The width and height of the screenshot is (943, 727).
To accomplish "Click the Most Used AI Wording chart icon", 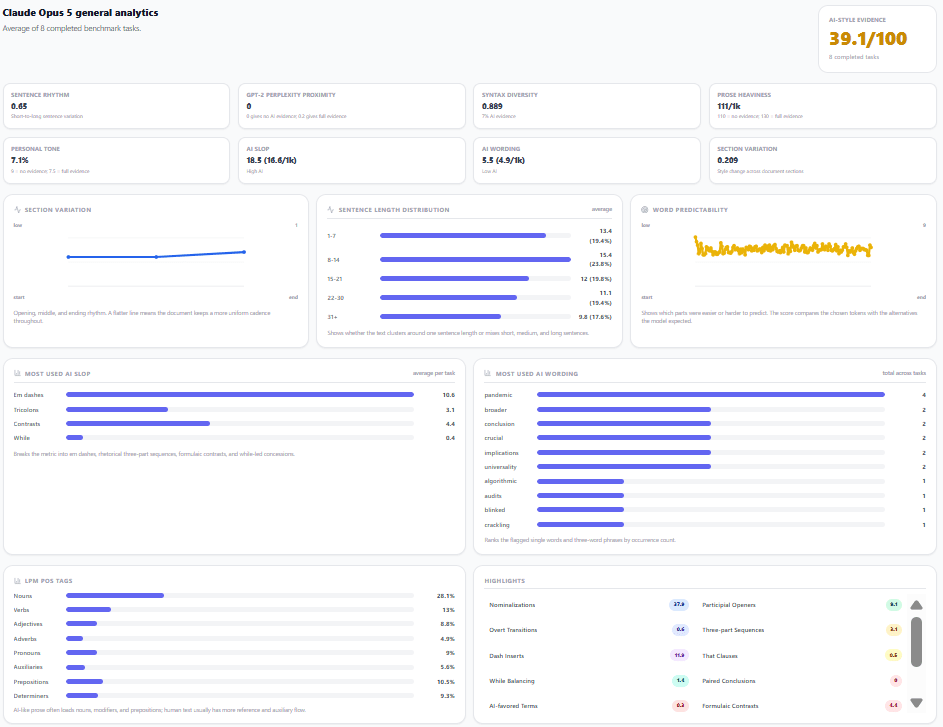I will 488,373.
